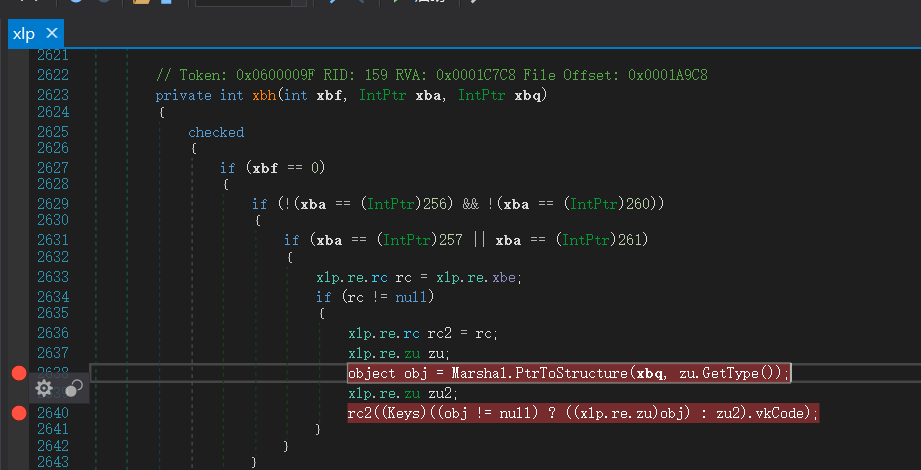Viewport: 921px width, 470px height.
Task: Remove the breakpoint on line 2638
Action: tap(19, 373)
